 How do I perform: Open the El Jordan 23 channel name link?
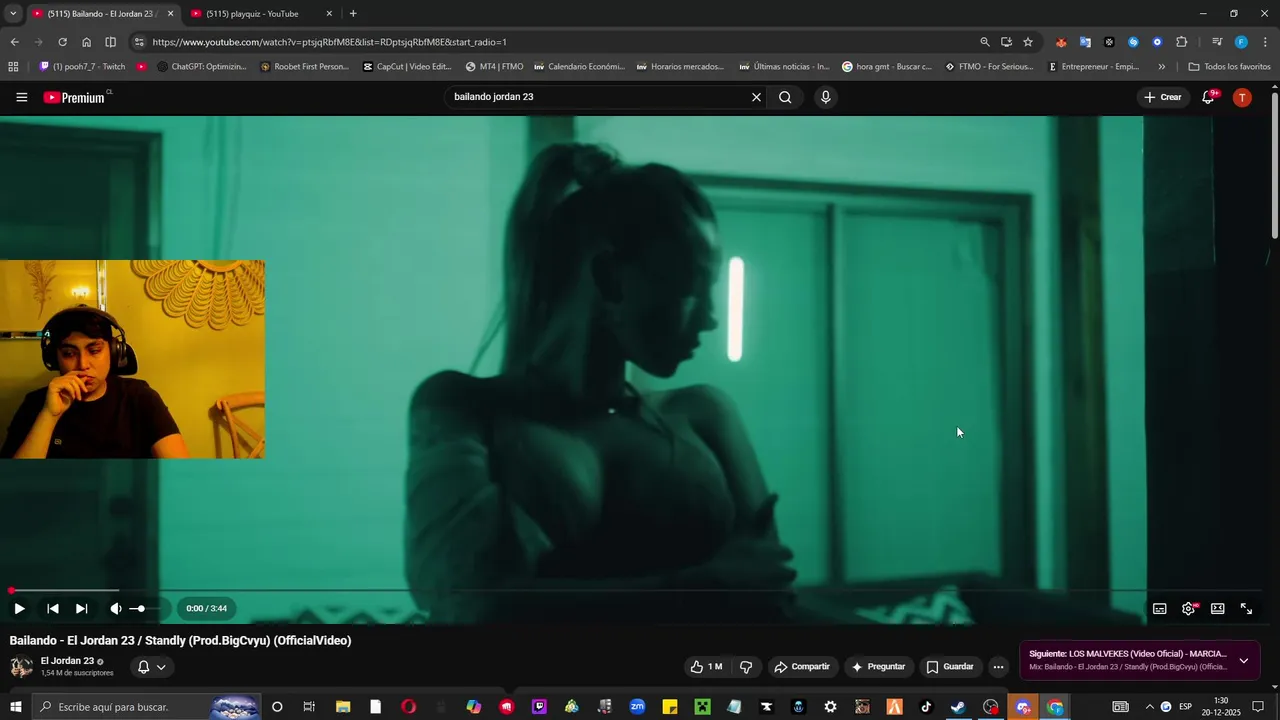[x=67, y=661]
